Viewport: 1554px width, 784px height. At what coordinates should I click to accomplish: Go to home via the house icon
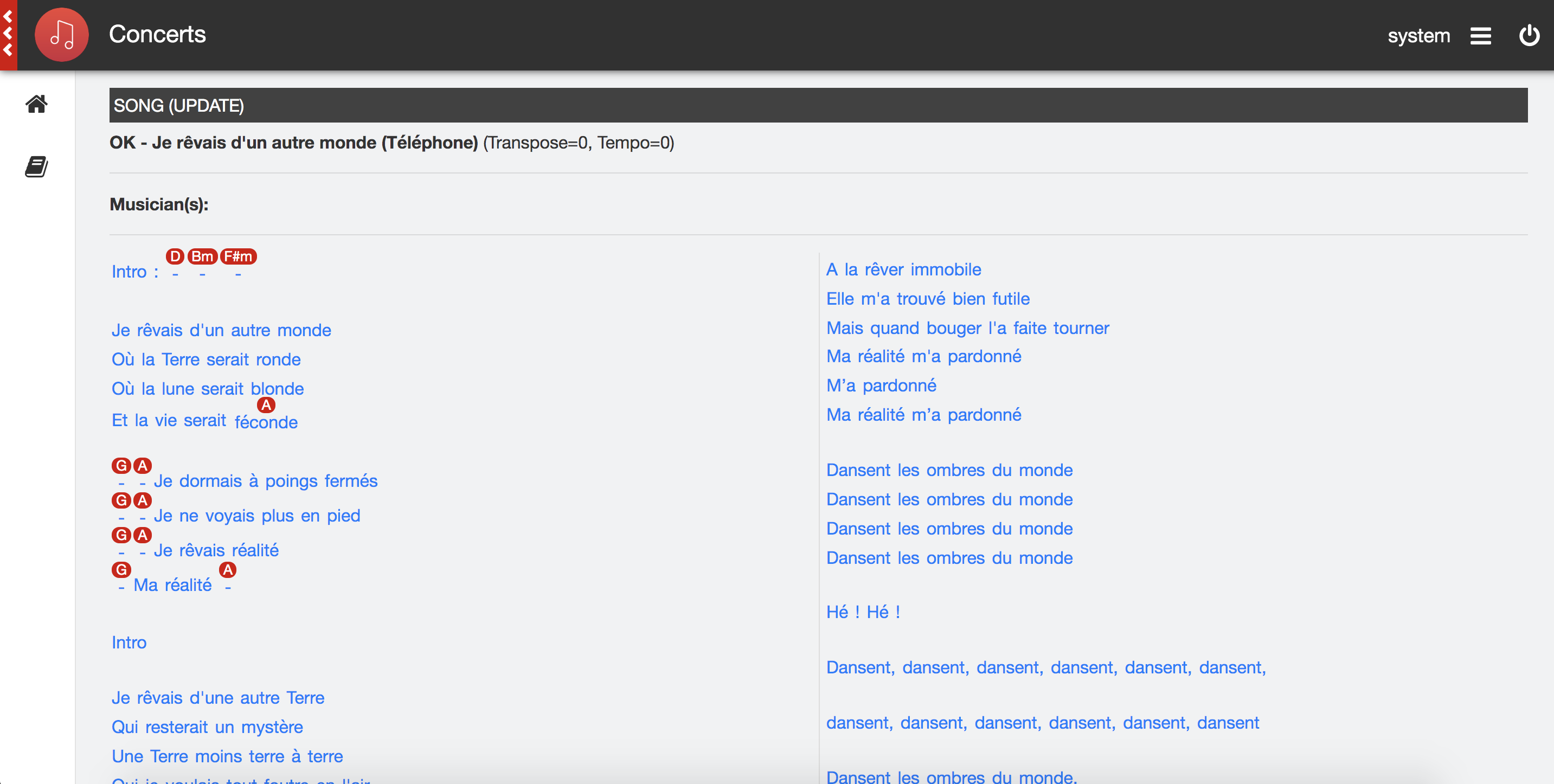[36, 104]
